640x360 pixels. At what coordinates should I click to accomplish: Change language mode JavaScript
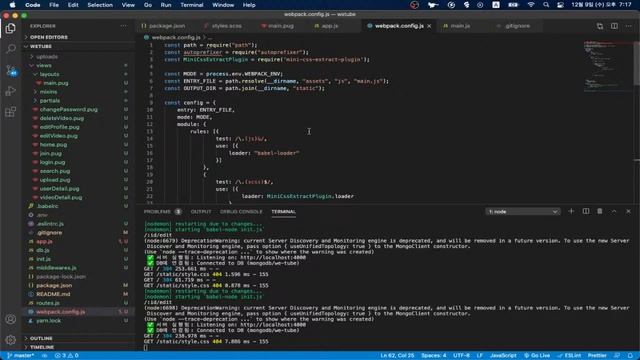click(x=503, y=356)
